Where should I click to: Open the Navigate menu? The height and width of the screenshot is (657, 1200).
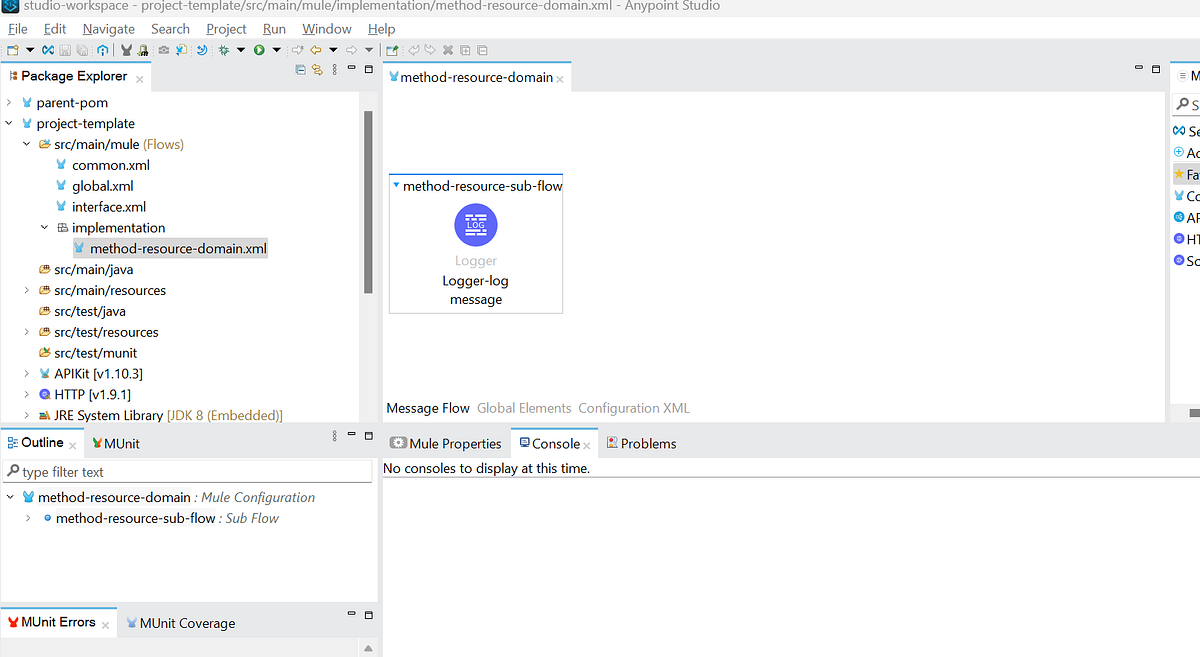click(107, 28)
